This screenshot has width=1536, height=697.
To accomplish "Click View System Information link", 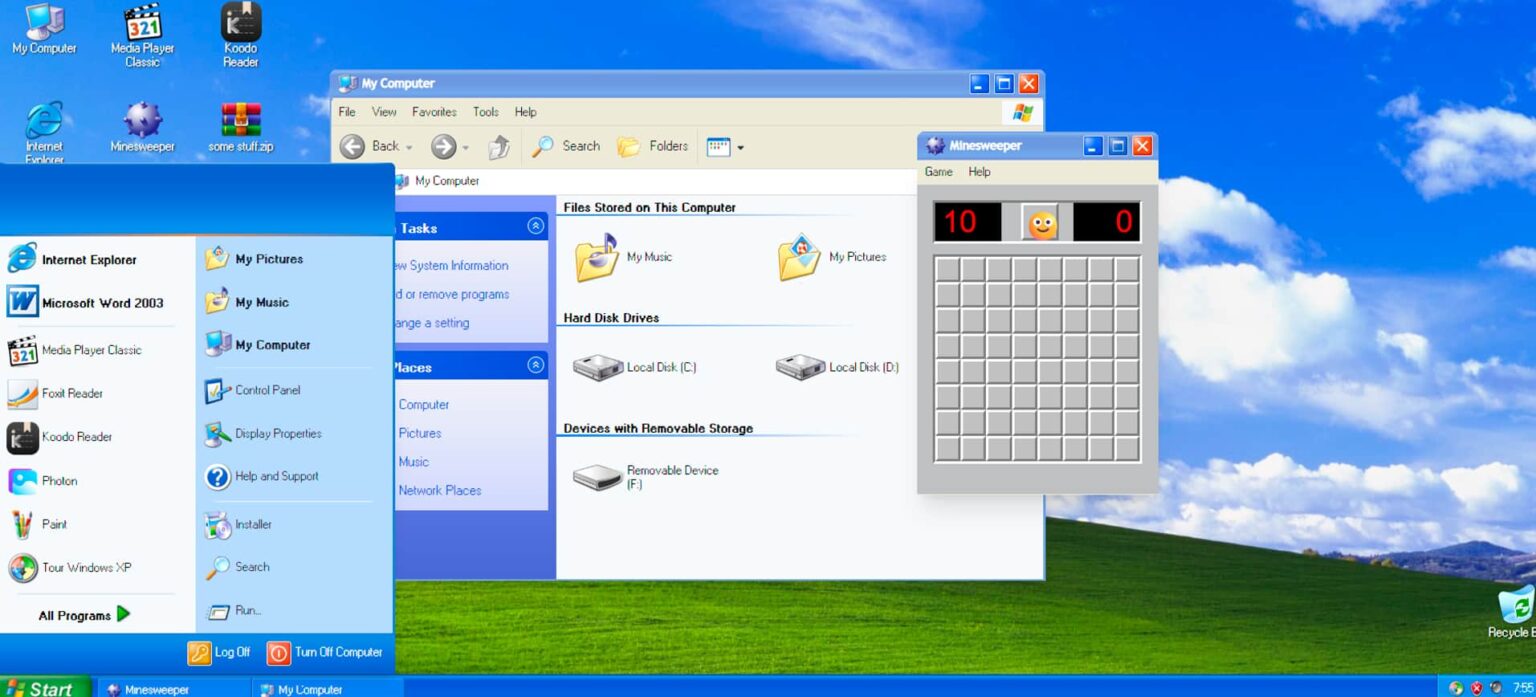I will pyautogui.click(x=452, y=266).
